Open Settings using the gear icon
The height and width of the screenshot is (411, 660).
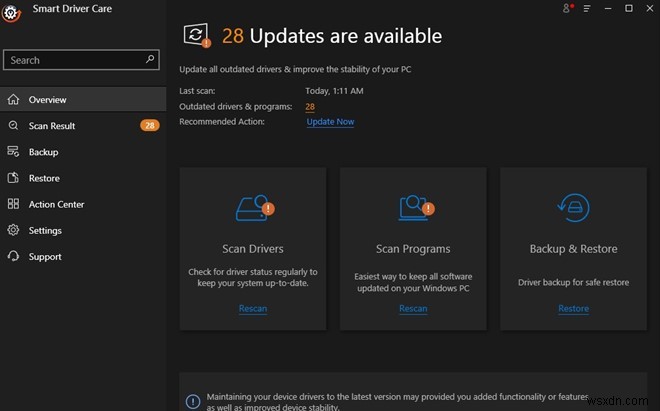pyautogui.click(x=13, y=230)
